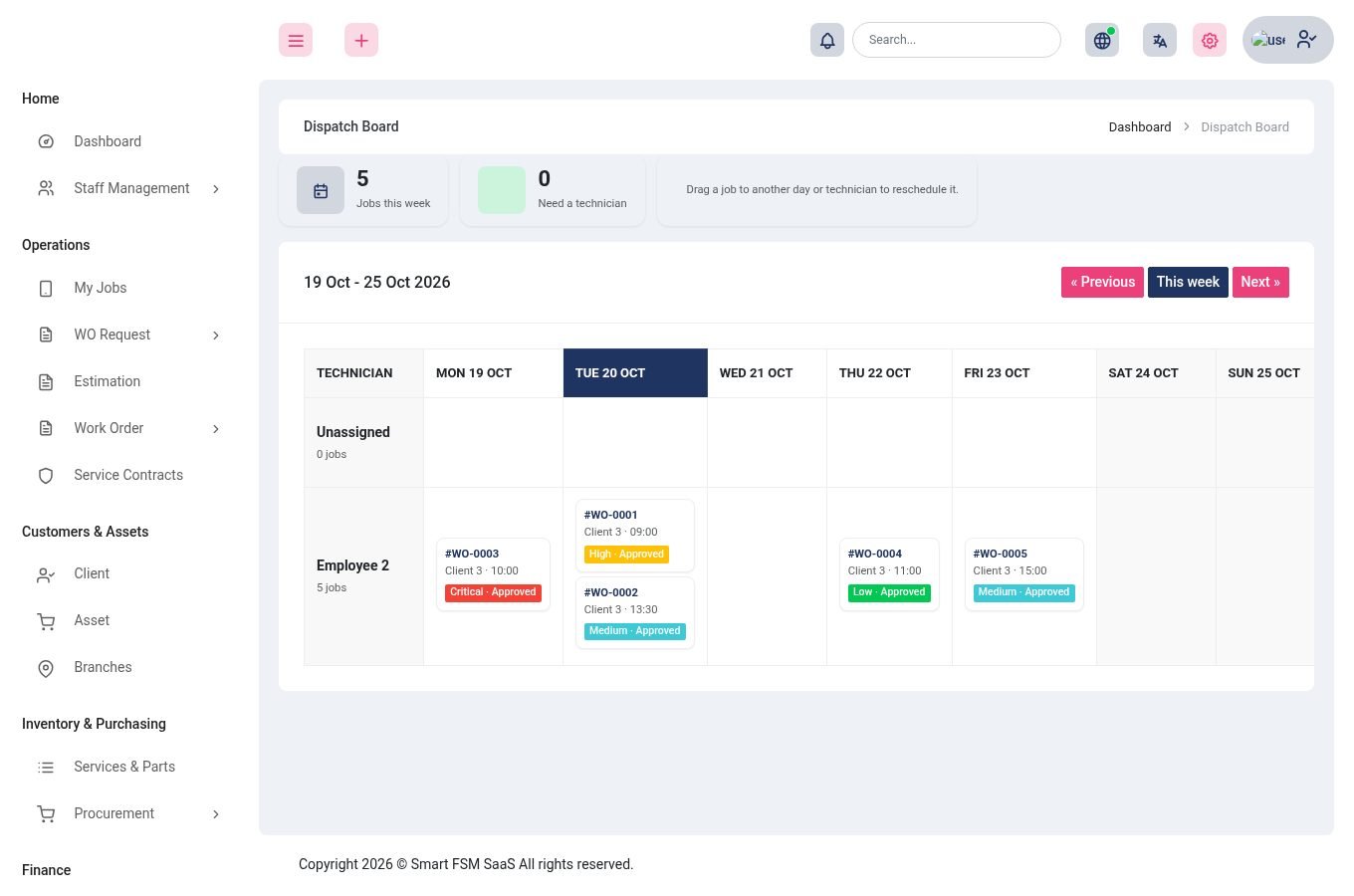
Task: Click the Dashboard breadcrumb link
Action: pyautogui.click(x=1140, y=126)
